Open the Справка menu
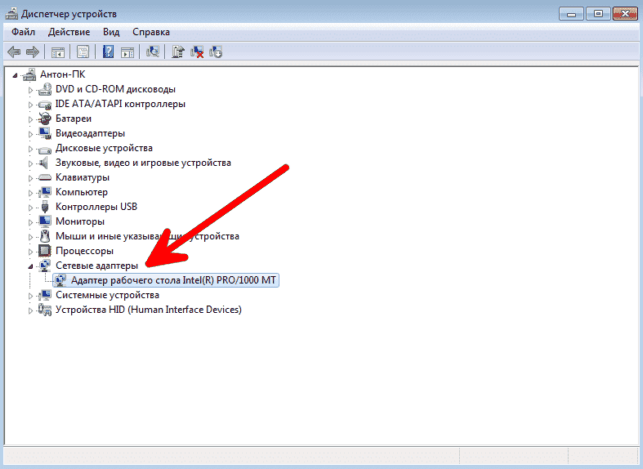The width and height of the screenshot is (643, 469). tap(151, 32)
